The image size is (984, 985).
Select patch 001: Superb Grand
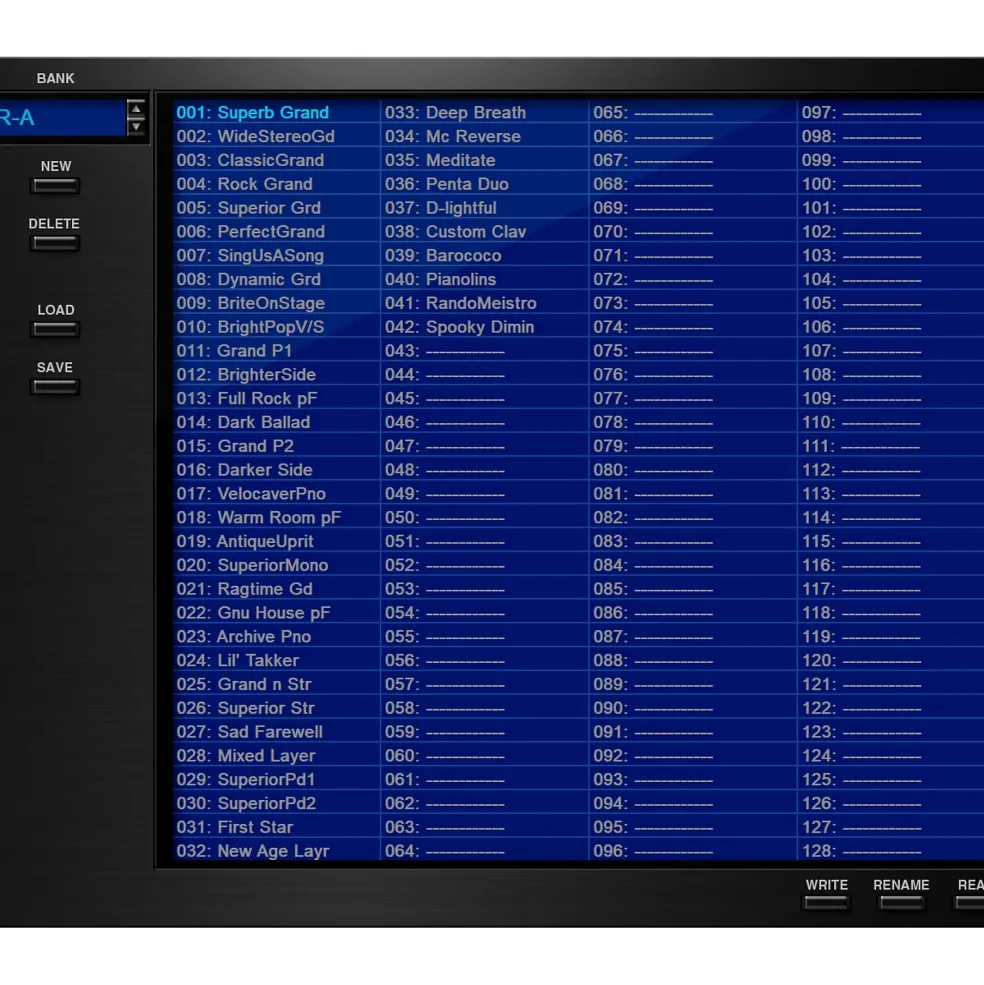click(276, 112)
